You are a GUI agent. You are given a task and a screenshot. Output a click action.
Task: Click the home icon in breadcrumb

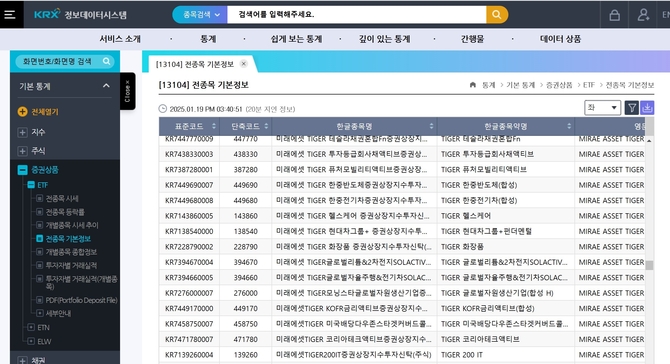pyautogui.click(x=473, y=85)
